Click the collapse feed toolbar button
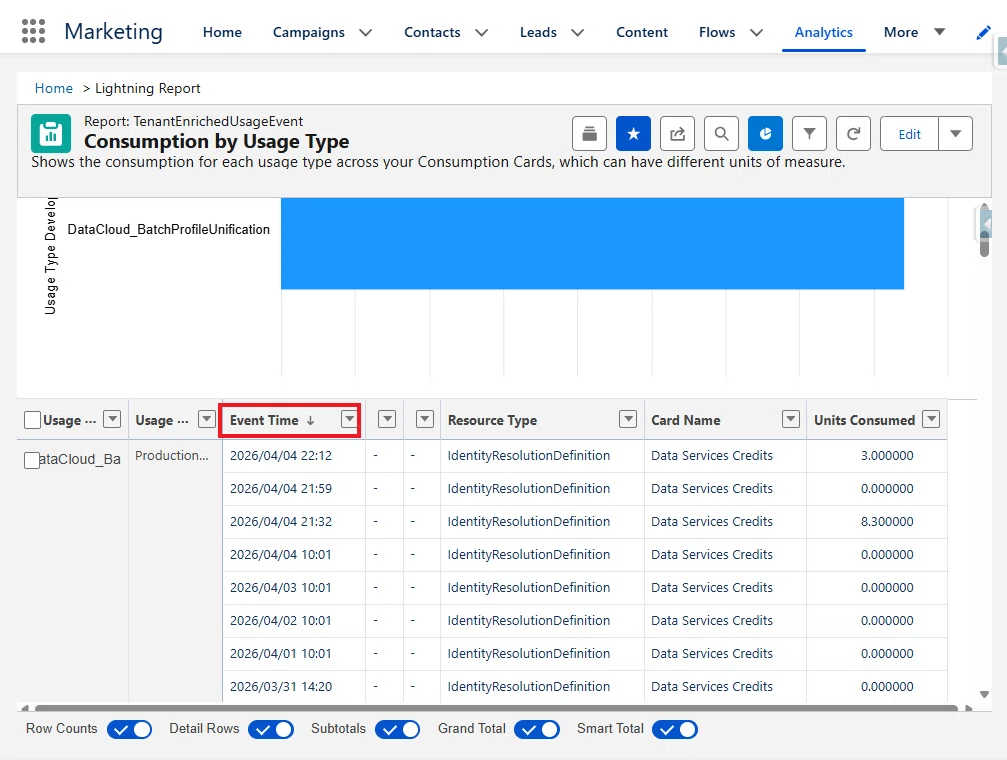The width and height of the screenshot is (1007, 760). [589, 134]
